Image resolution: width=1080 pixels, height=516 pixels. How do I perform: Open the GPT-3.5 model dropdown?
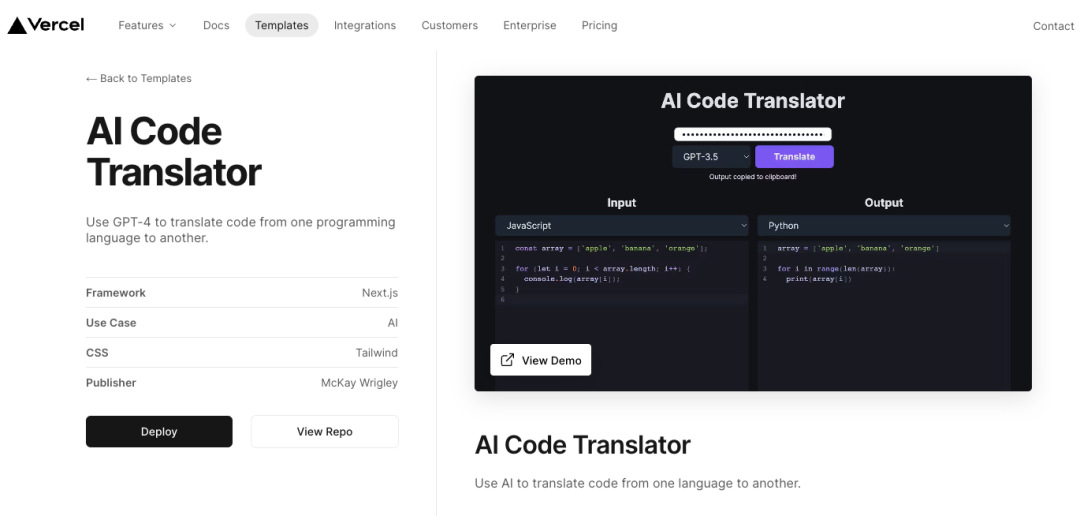coord(712,157)
